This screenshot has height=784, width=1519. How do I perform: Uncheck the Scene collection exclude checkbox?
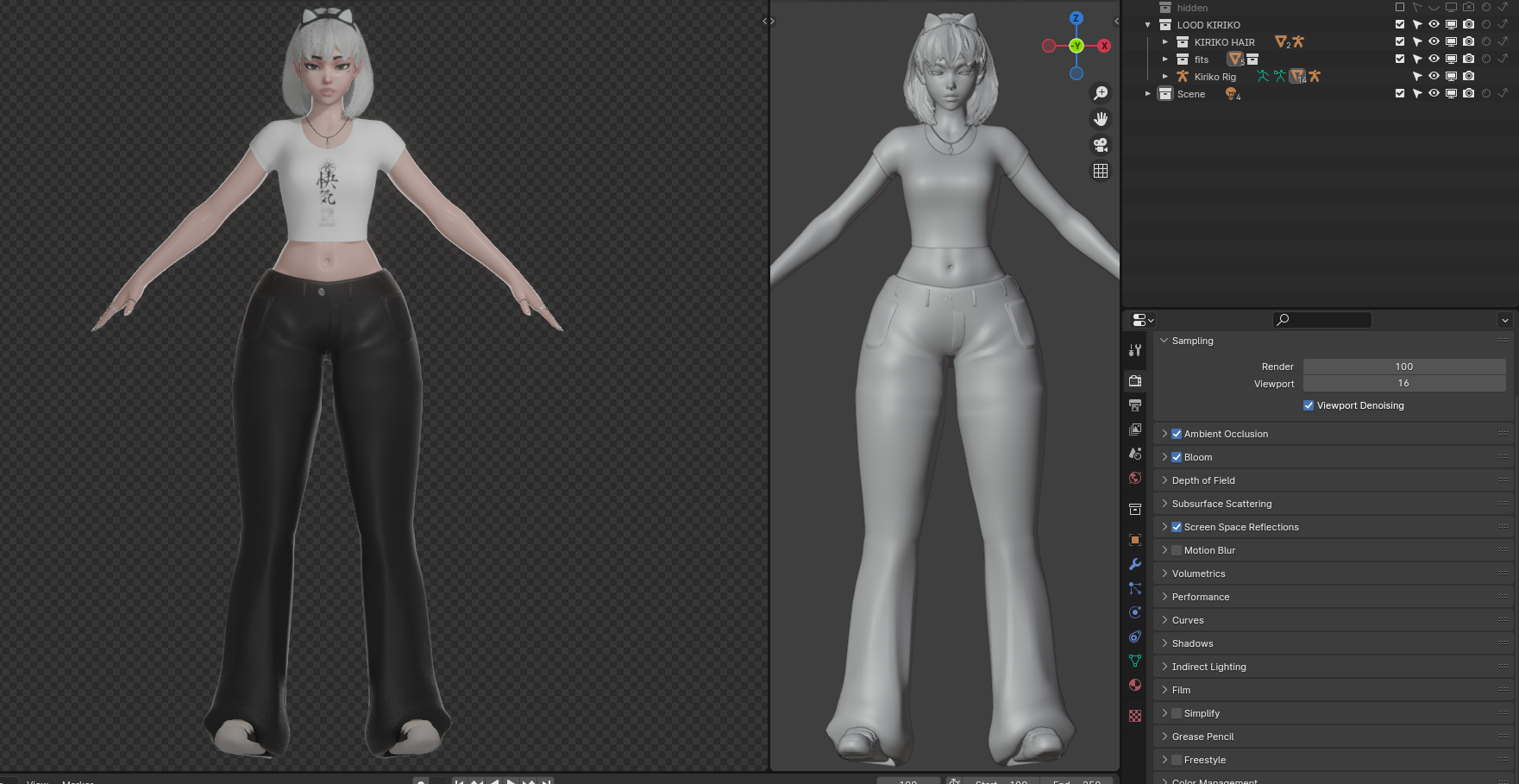click(x=1400, y=93)
